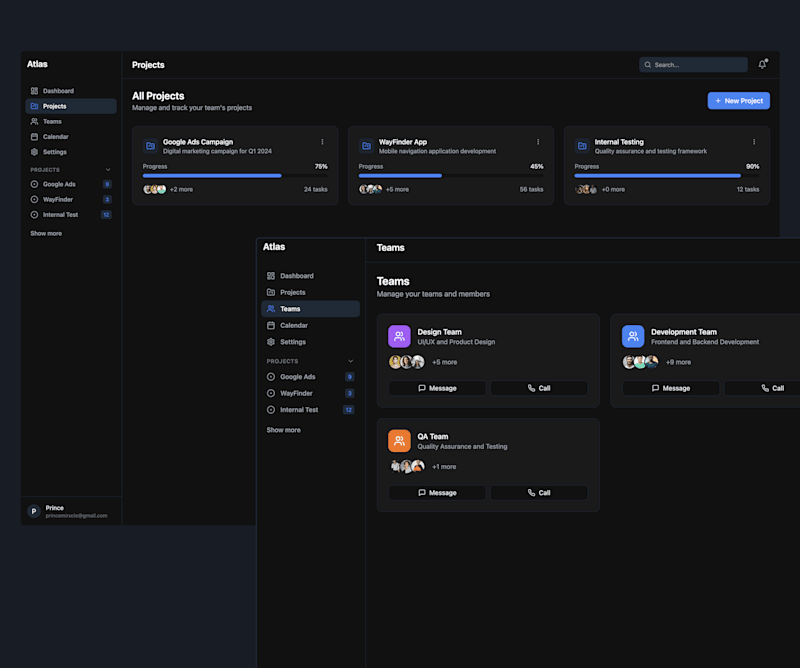Click the Google Ads Campaign folder icon
The image size is (800, 668).
pyautogui.click(x=151, y=146)
